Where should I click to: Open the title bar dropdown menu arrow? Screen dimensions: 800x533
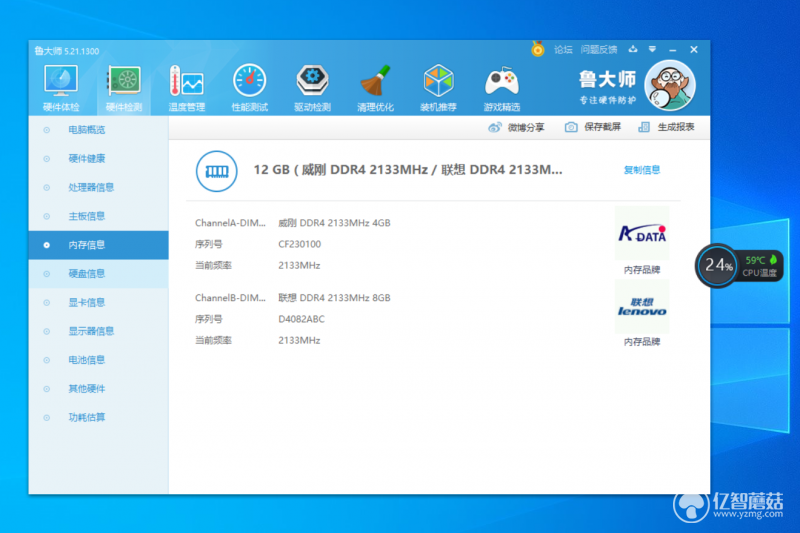pos(652,49)
